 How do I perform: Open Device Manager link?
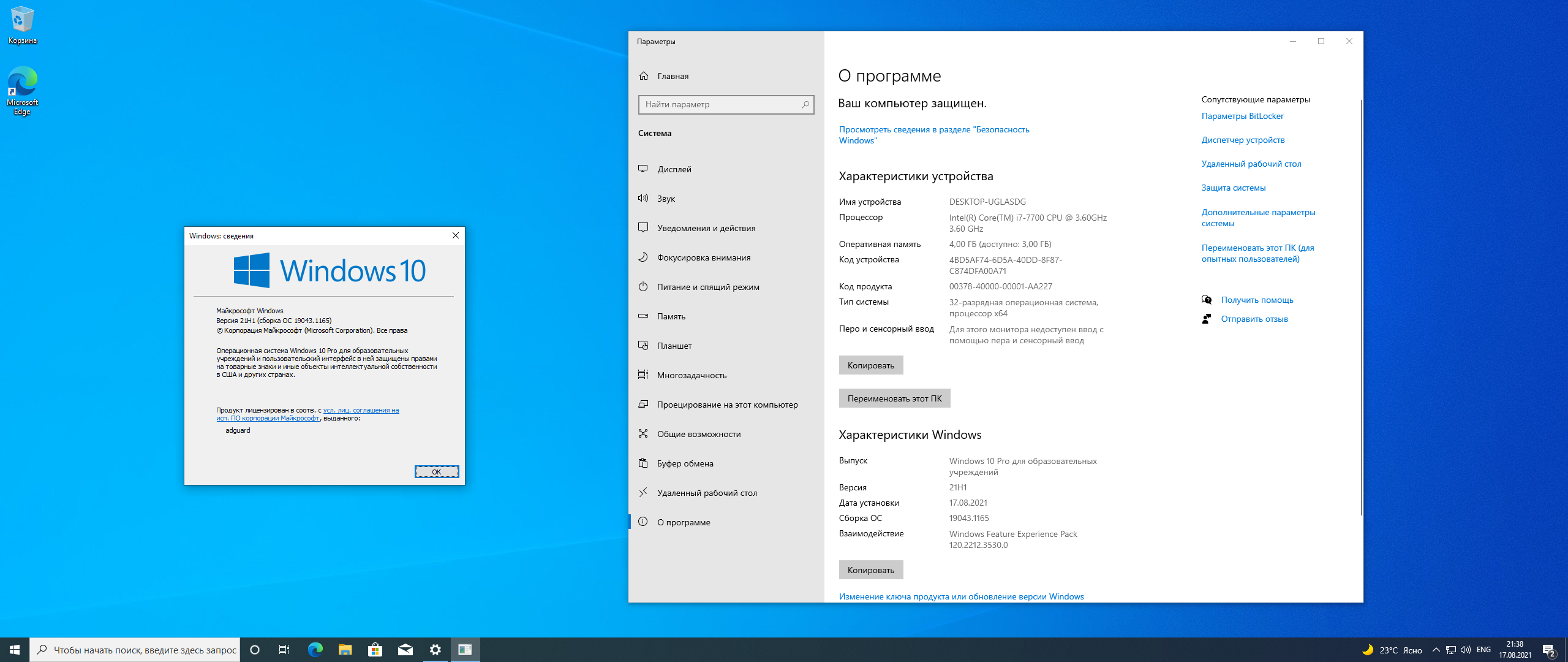[x=1243, y=140]
